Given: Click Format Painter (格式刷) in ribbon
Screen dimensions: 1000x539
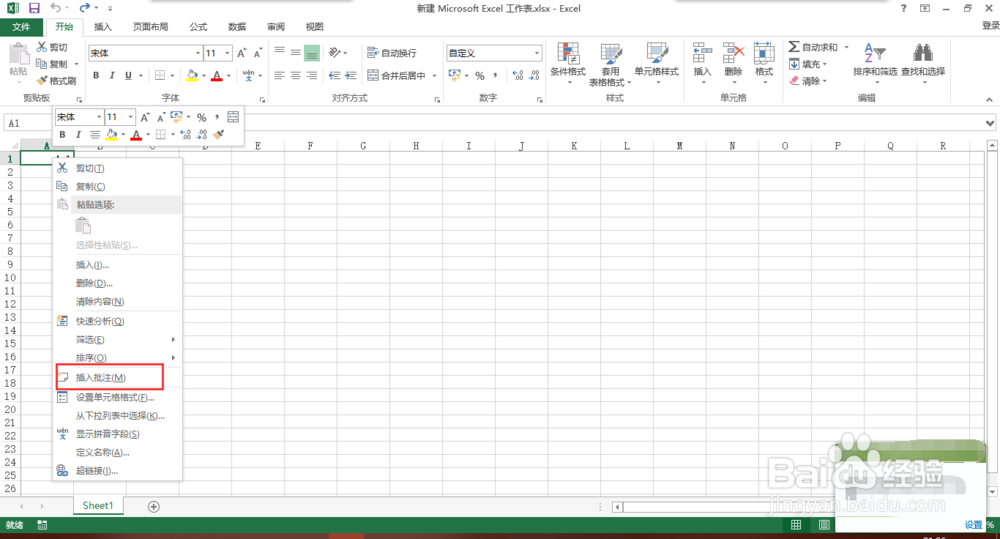Looking at the screenshot, I should pyautogui.click(x=56, y=80).
